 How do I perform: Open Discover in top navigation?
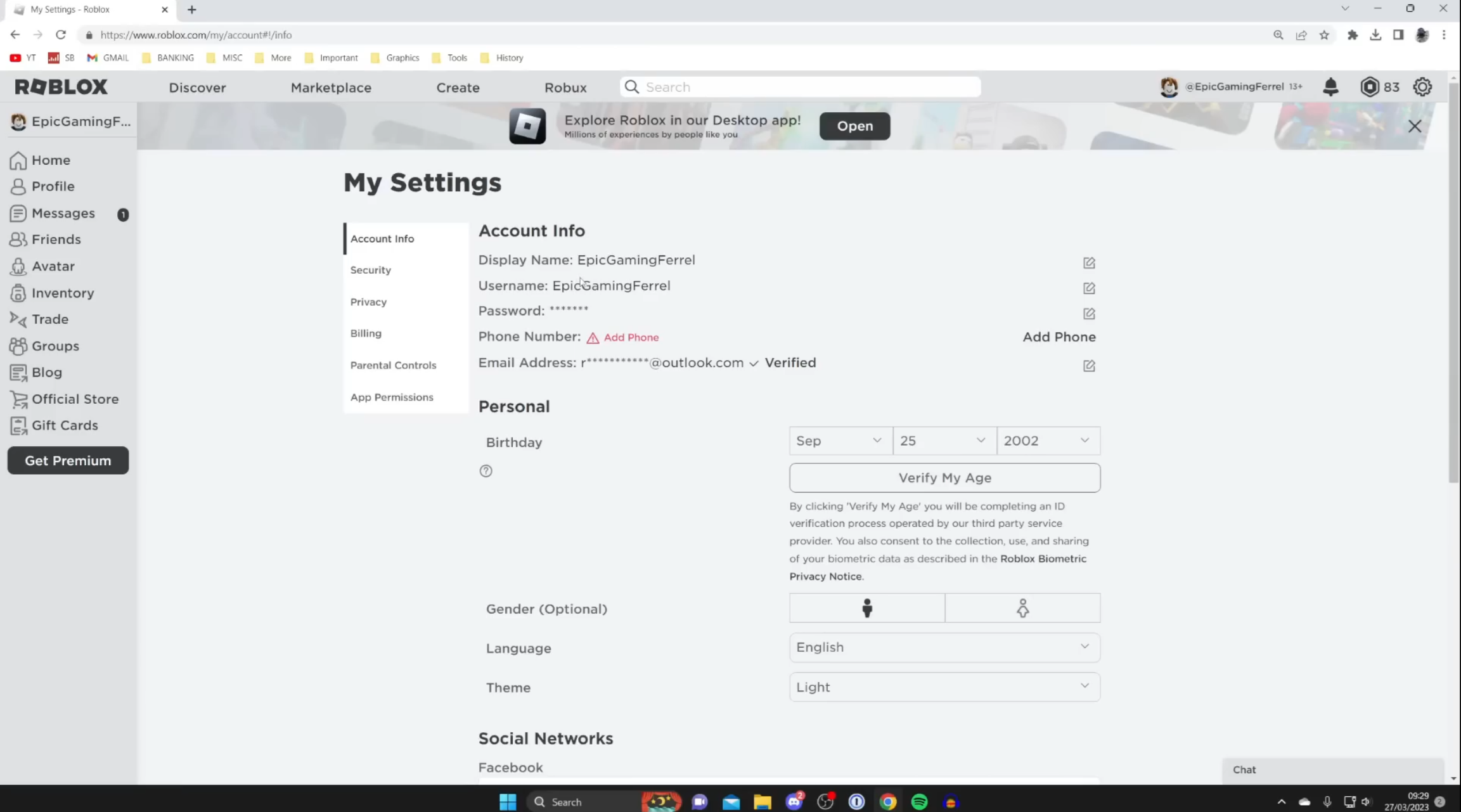pos(197,87)
